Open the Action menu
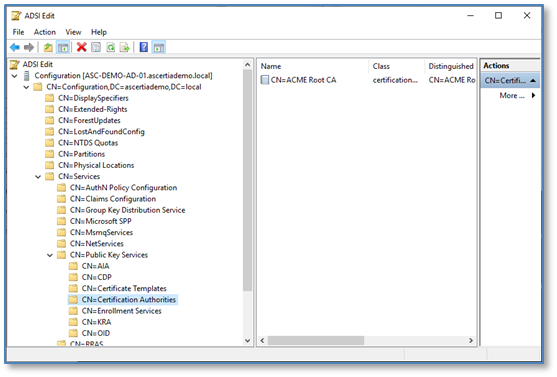557x377 pixels. pos(45,32)
